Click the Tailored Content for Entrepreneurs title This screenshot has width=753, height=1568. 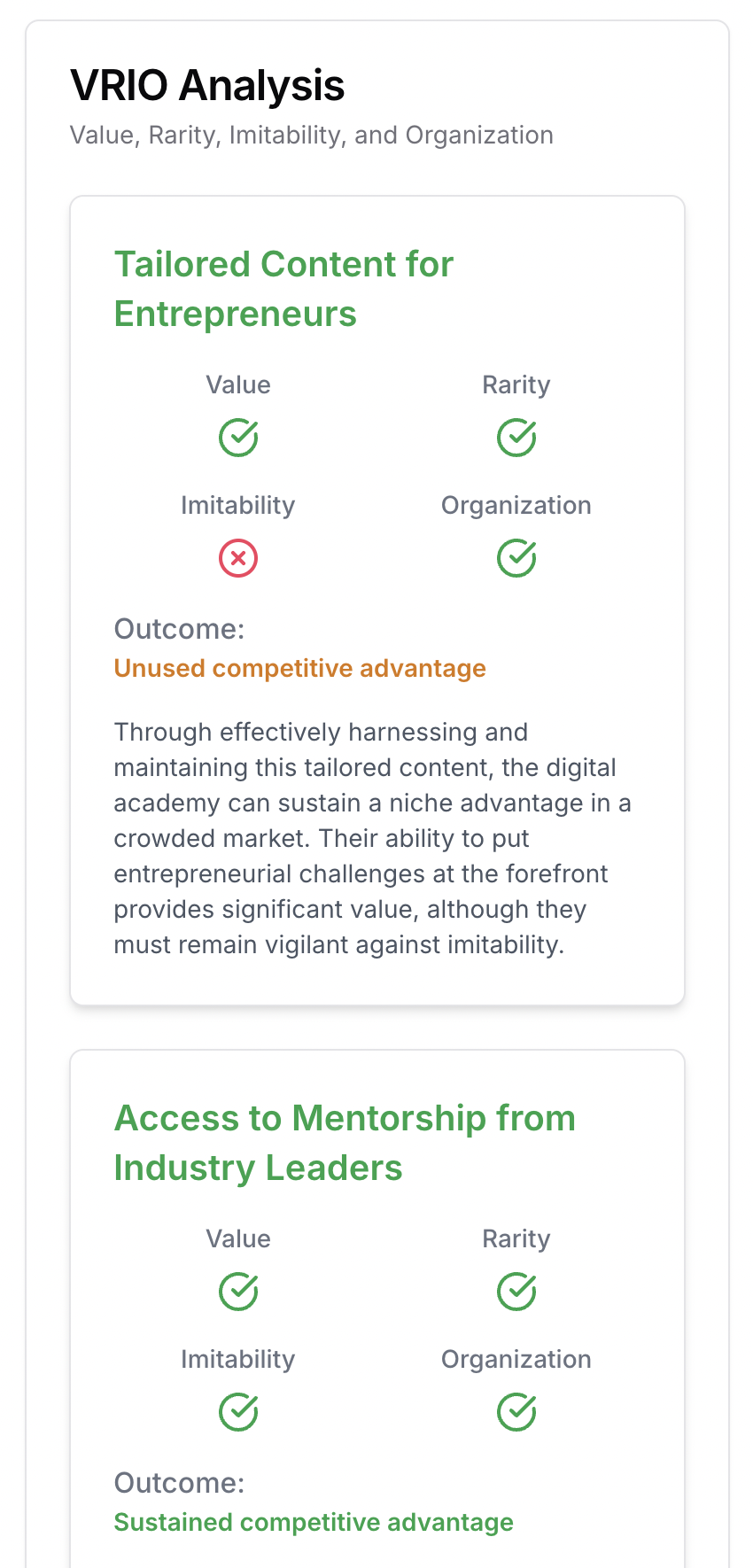click(x=283, y=289)
